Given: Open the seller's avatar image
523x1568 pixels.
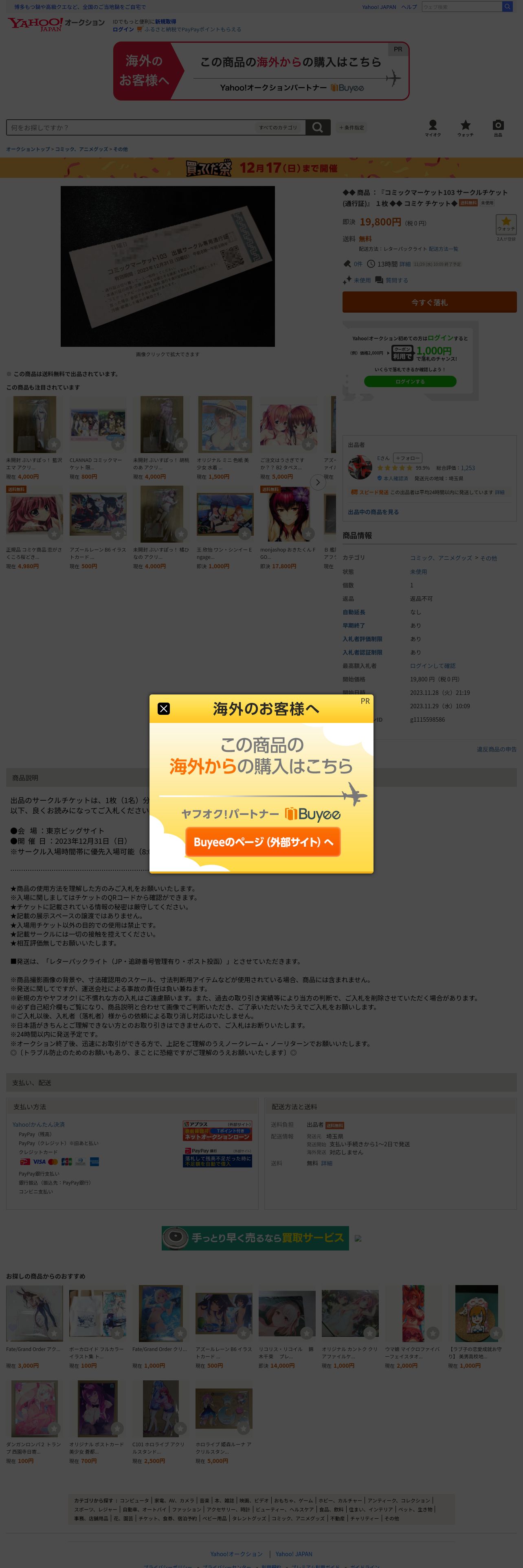Looking at the screenshot, I should pos(360,467).
